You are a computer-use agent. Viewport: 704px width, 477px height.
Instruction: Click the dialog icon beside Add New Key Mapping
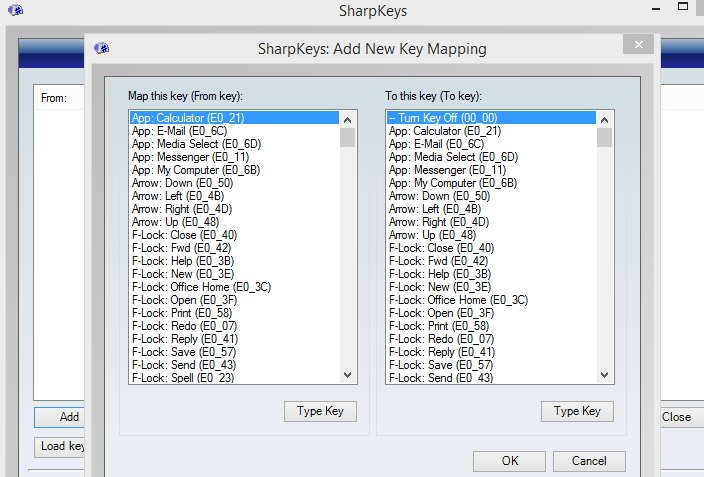click(x=101, y=48)
